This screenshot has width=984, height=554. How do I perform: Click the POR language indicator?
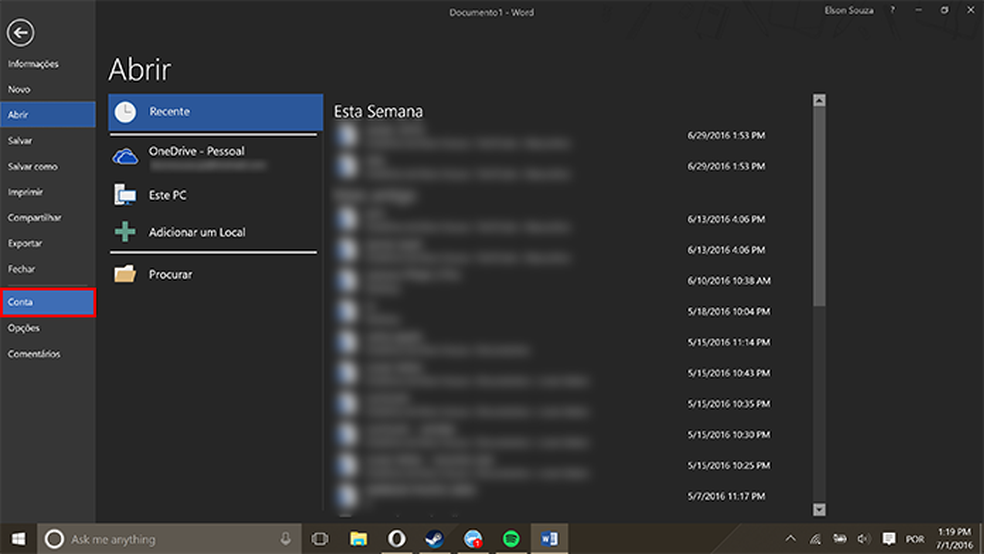[x=915, y=539]
